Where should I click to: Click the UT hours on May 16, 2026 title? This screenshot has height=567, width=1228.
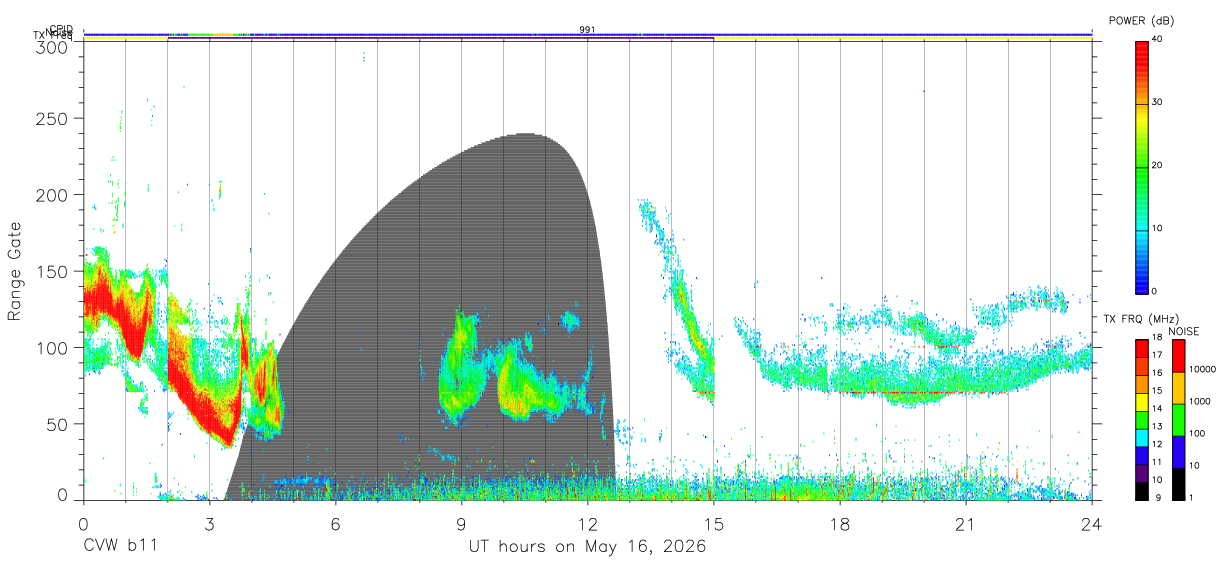tap(587, 547)
